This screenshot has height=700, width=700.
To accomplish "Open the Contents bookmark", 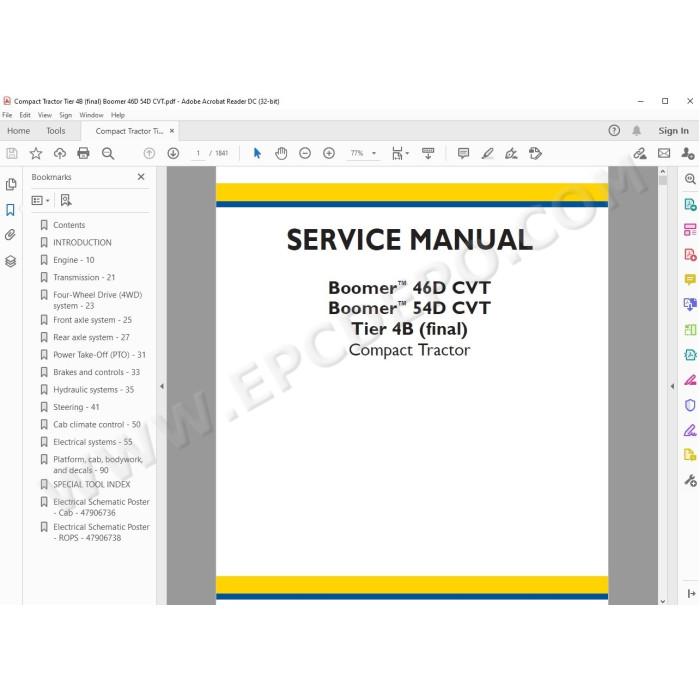I will pyautogui.click(x=69, y=225).
